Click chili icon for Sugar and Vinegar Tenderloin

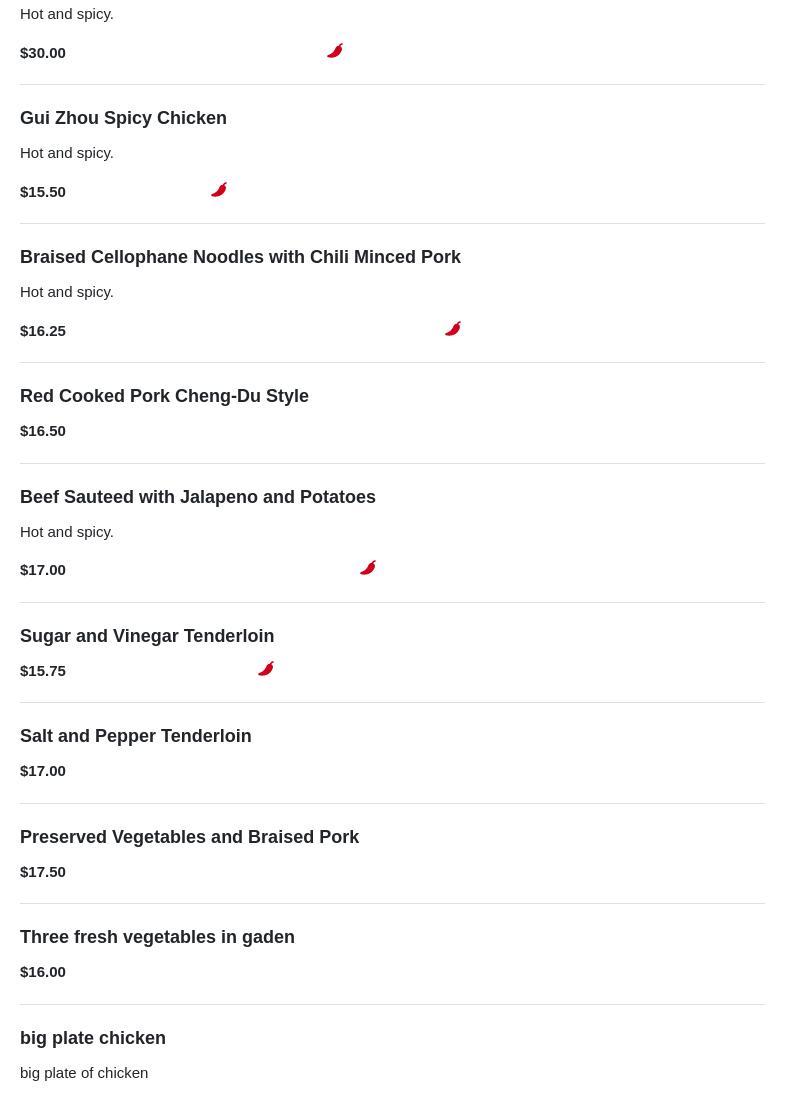point(266,669)
